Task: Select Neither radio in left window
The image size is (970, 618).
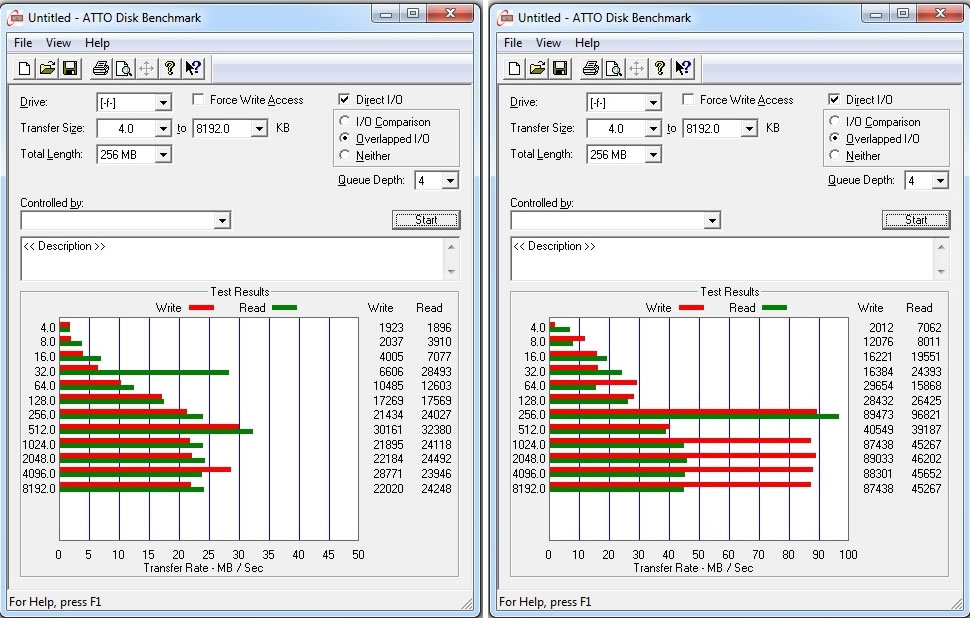Action: click(345, 155)
